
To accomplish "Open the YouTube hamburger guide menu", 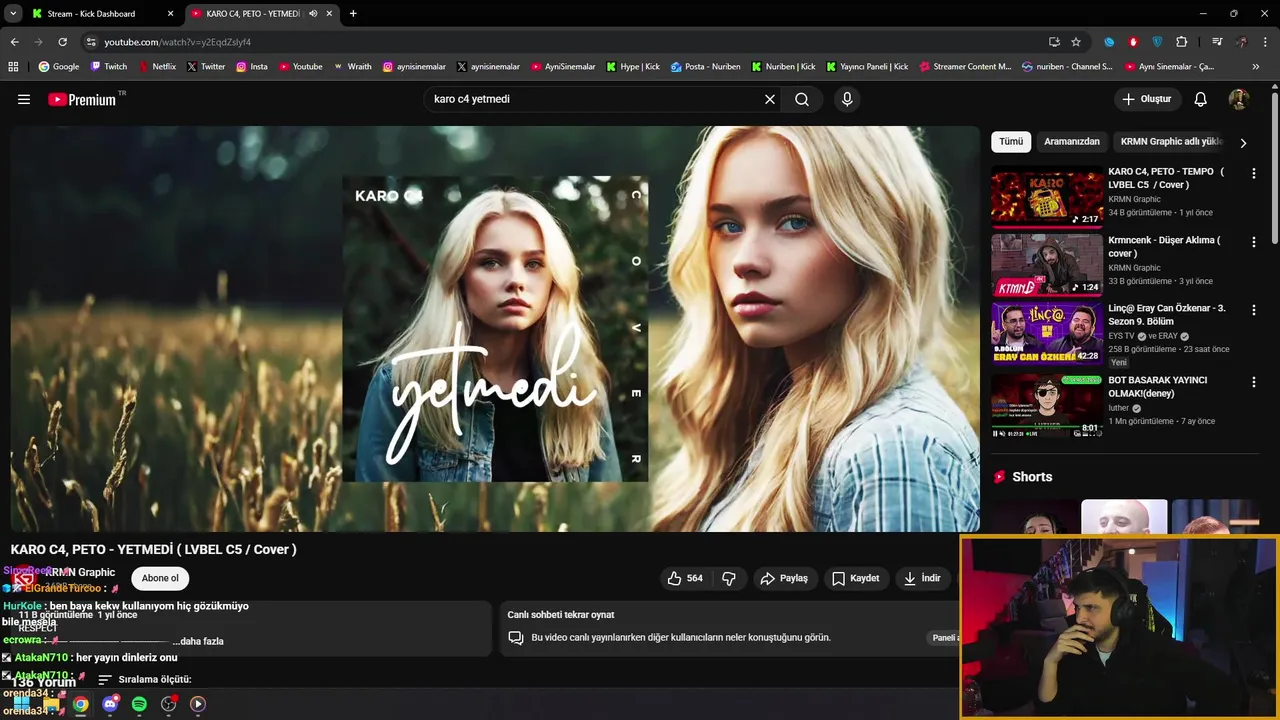I will [24, 99].
